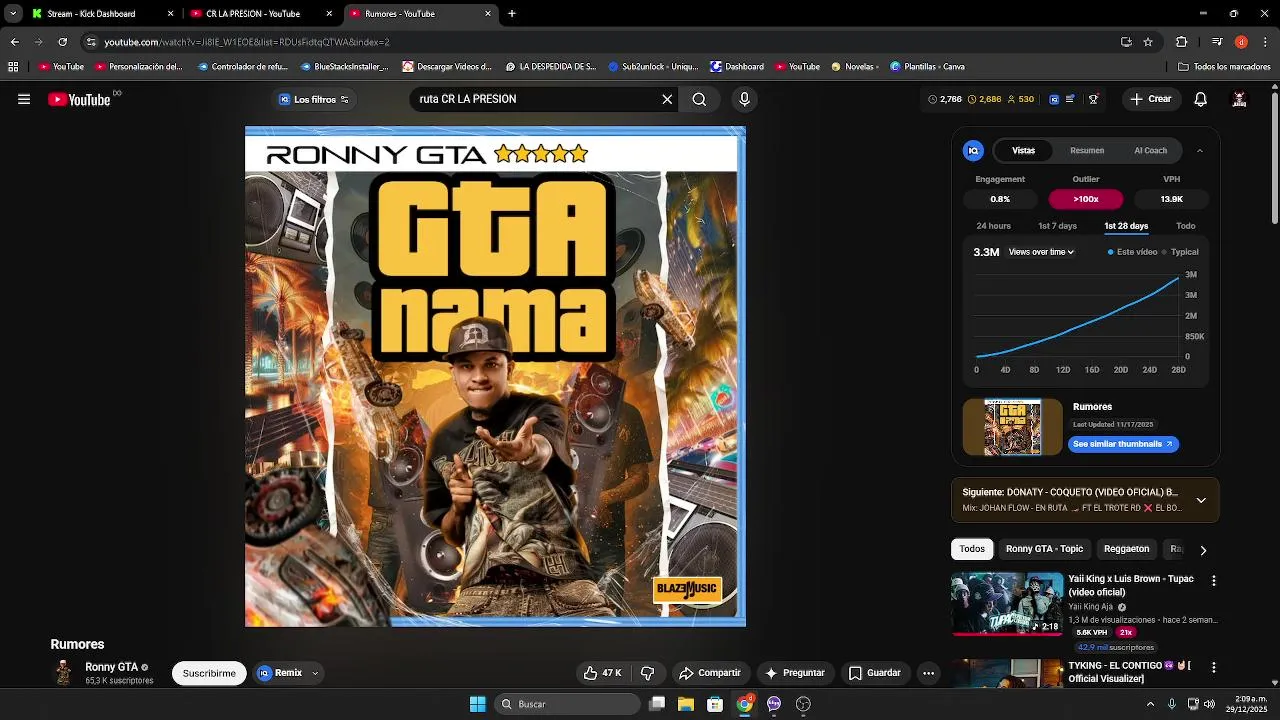The height and width of the screenshot is (720, 1280).
Task: Click the Preguntar button
Action: 795,673
